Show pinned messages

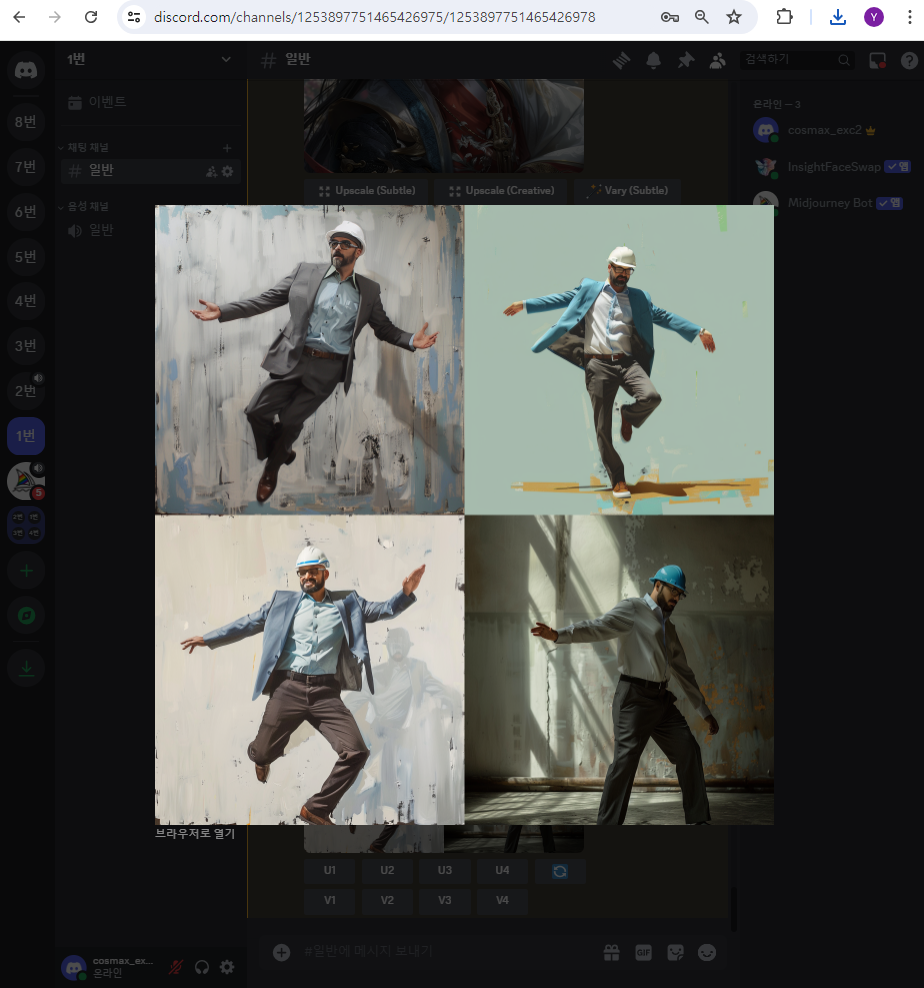[686, 60]
